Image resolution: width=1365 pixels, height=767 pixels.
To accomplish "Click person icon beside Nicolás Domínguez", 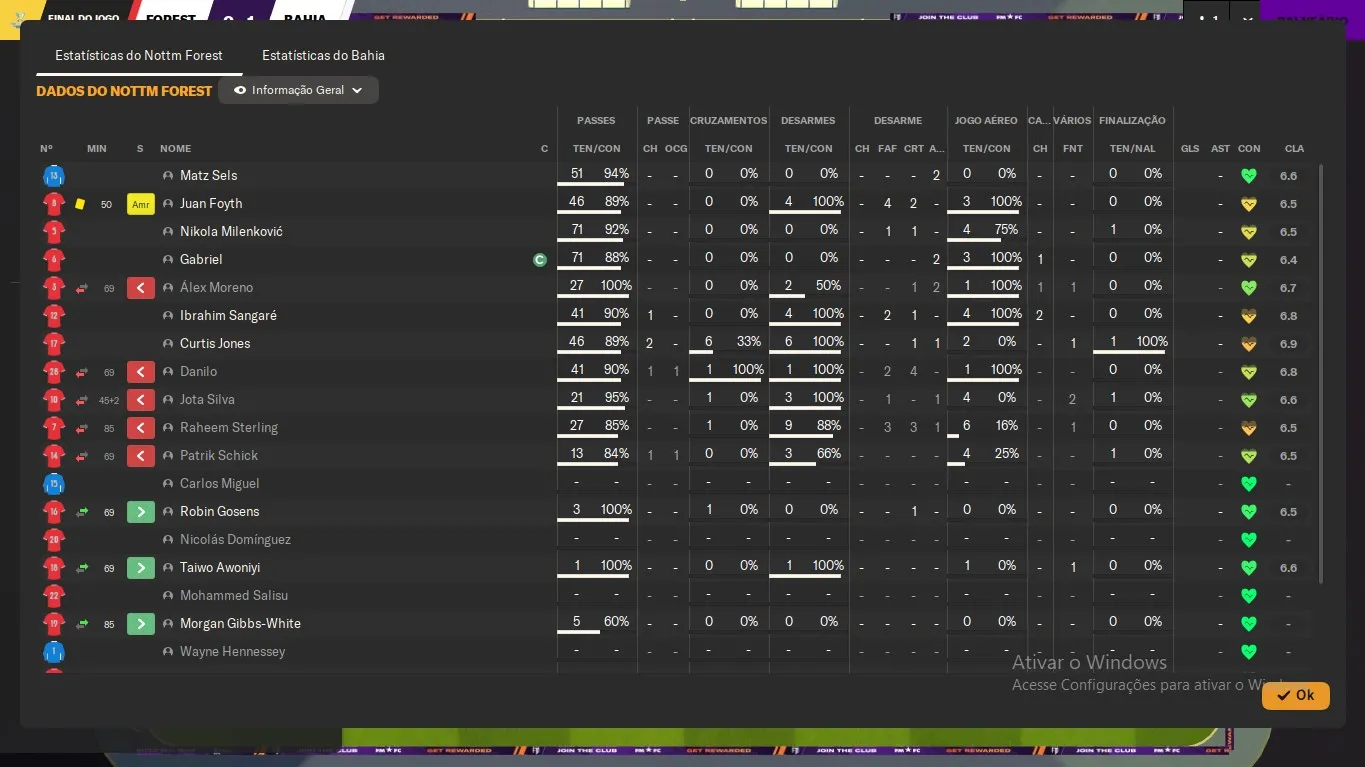I will (168, 540).
